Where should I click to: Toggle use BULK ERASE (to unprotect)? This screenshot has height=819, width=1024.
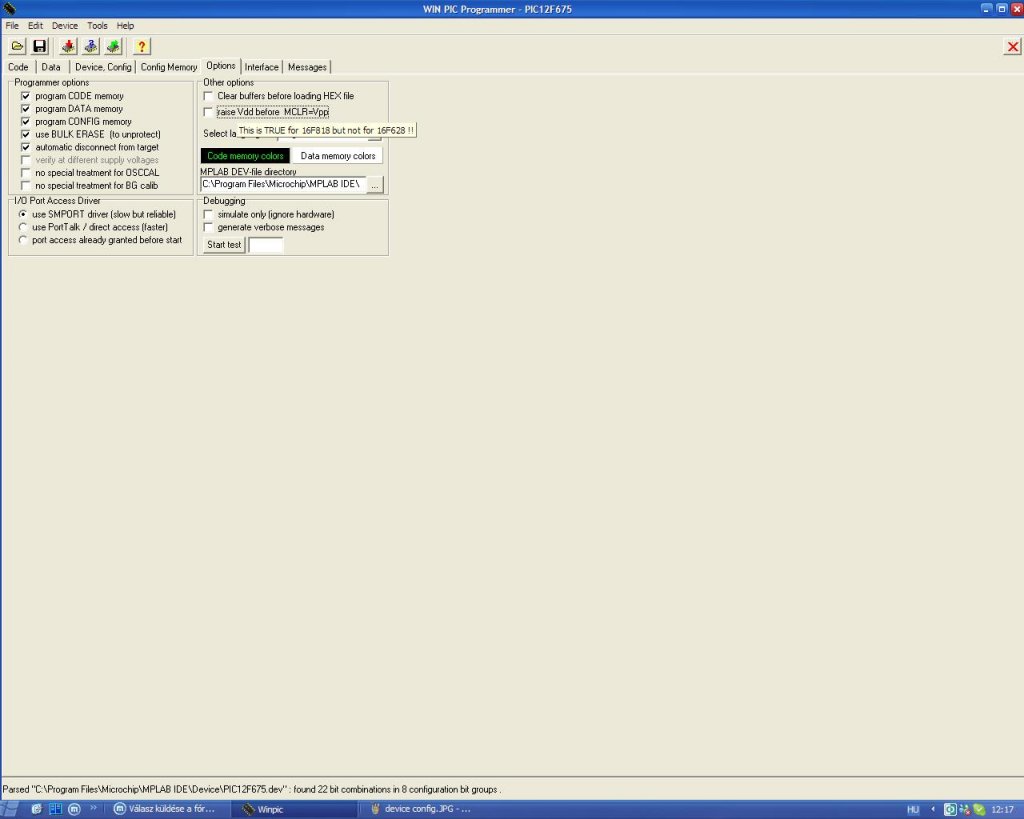point(25,134)
